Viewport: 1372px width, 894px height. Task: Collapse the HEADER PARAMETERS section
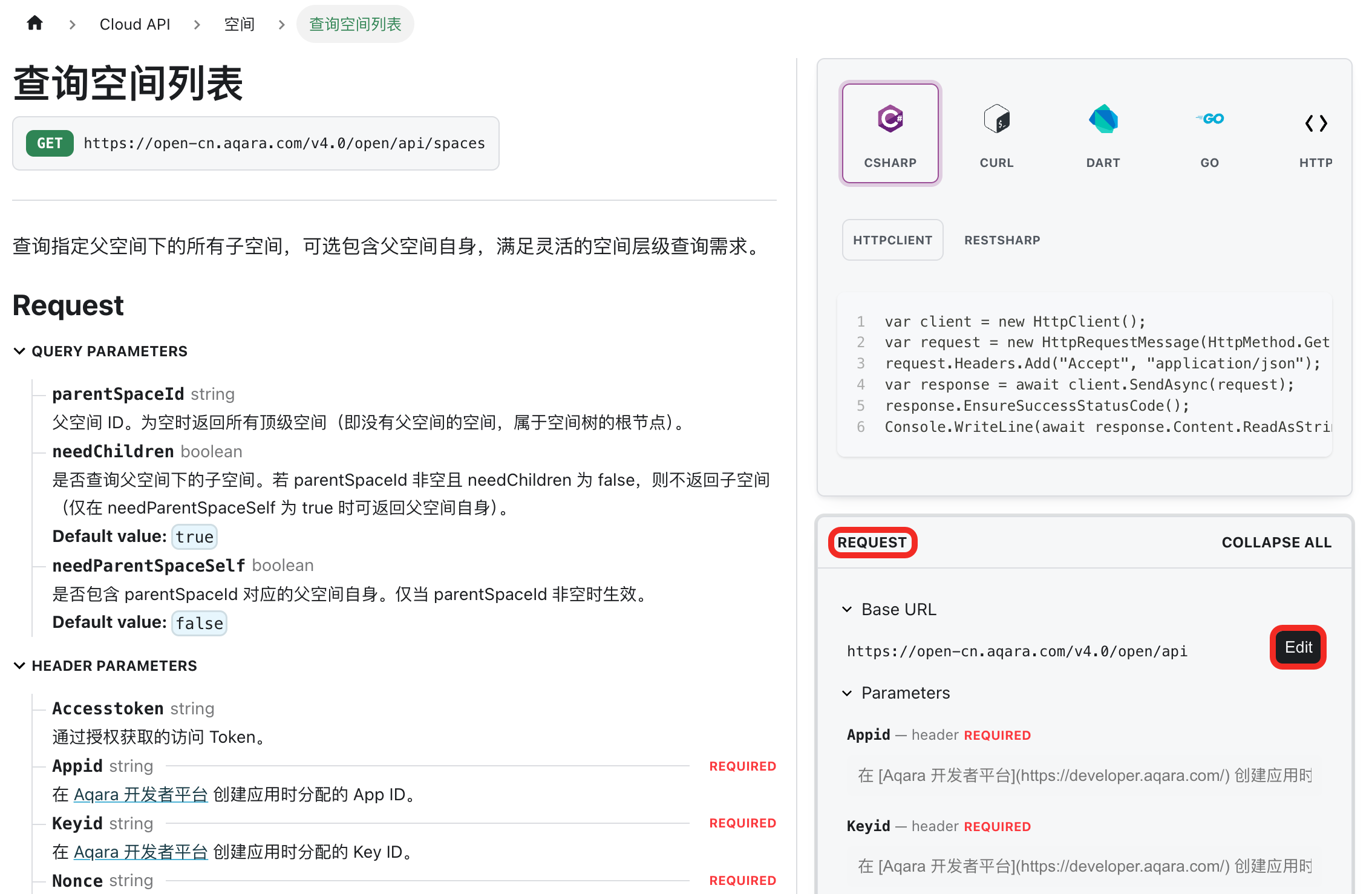tap(19, 666)
